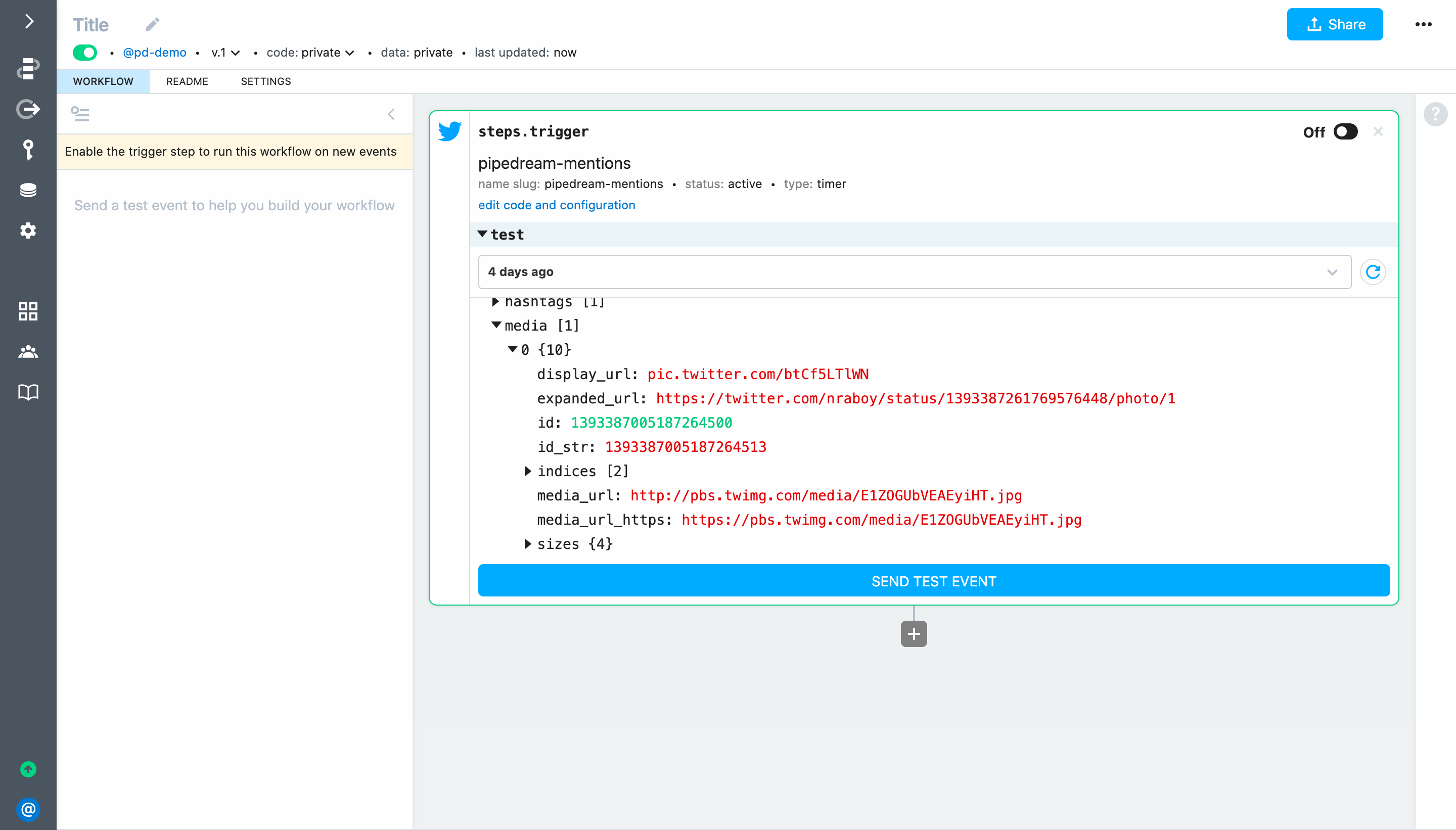Viewport: 1456px width, 830px height.
Task: Collapse the media [1] tree node
Action: (496, 325)
